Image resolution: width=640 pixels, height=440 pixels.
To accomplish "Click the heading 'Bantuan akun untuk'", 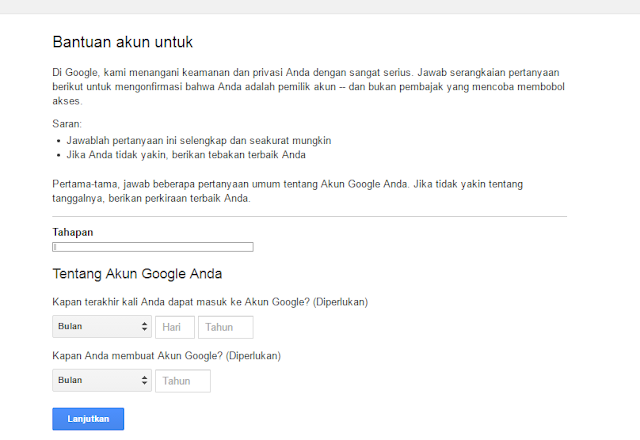I will click(122, 42).
